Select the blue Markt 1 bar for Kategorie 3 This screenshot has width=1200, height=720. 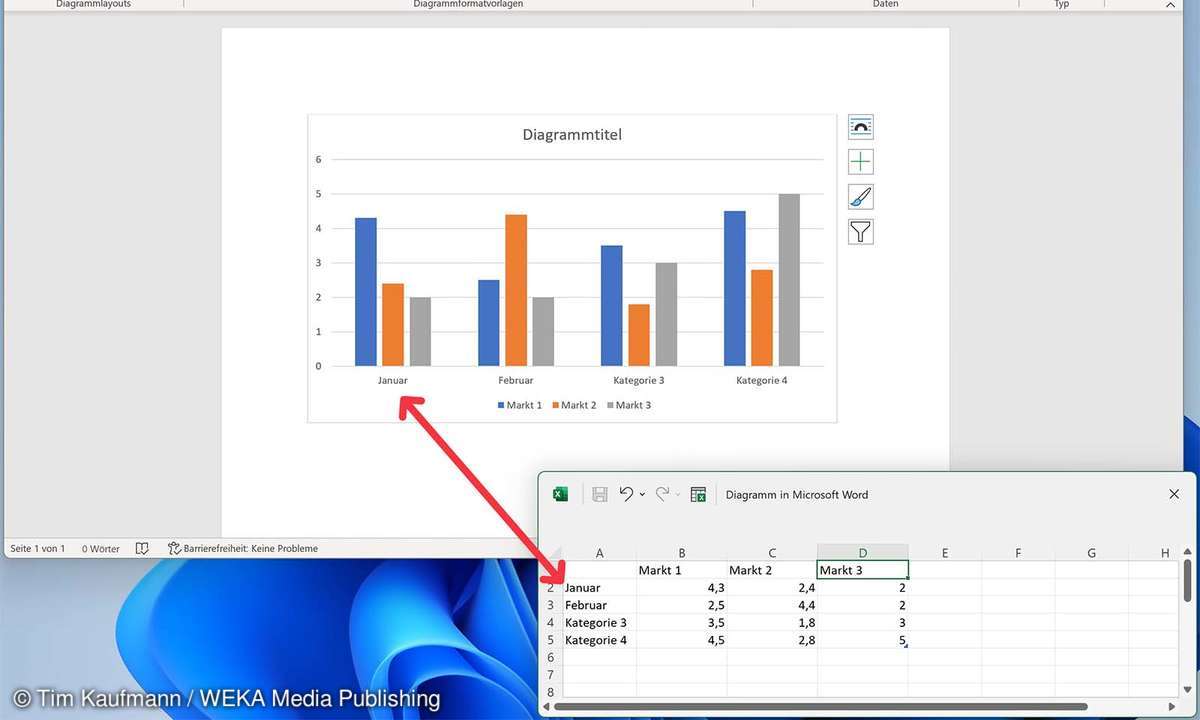coord(612,306)
